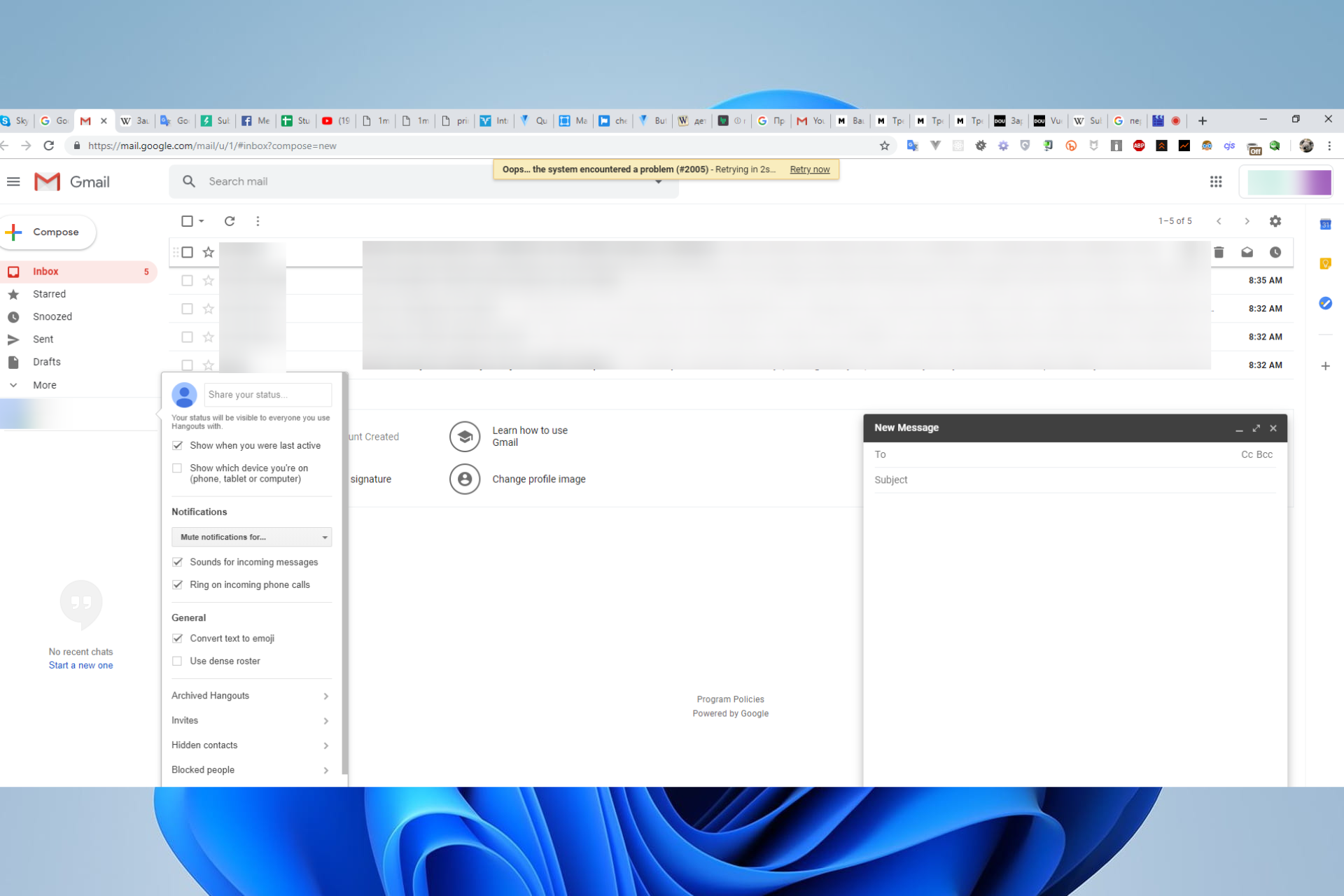
Task: Expand New Message to full screen
Action: tap(1256, 428)
